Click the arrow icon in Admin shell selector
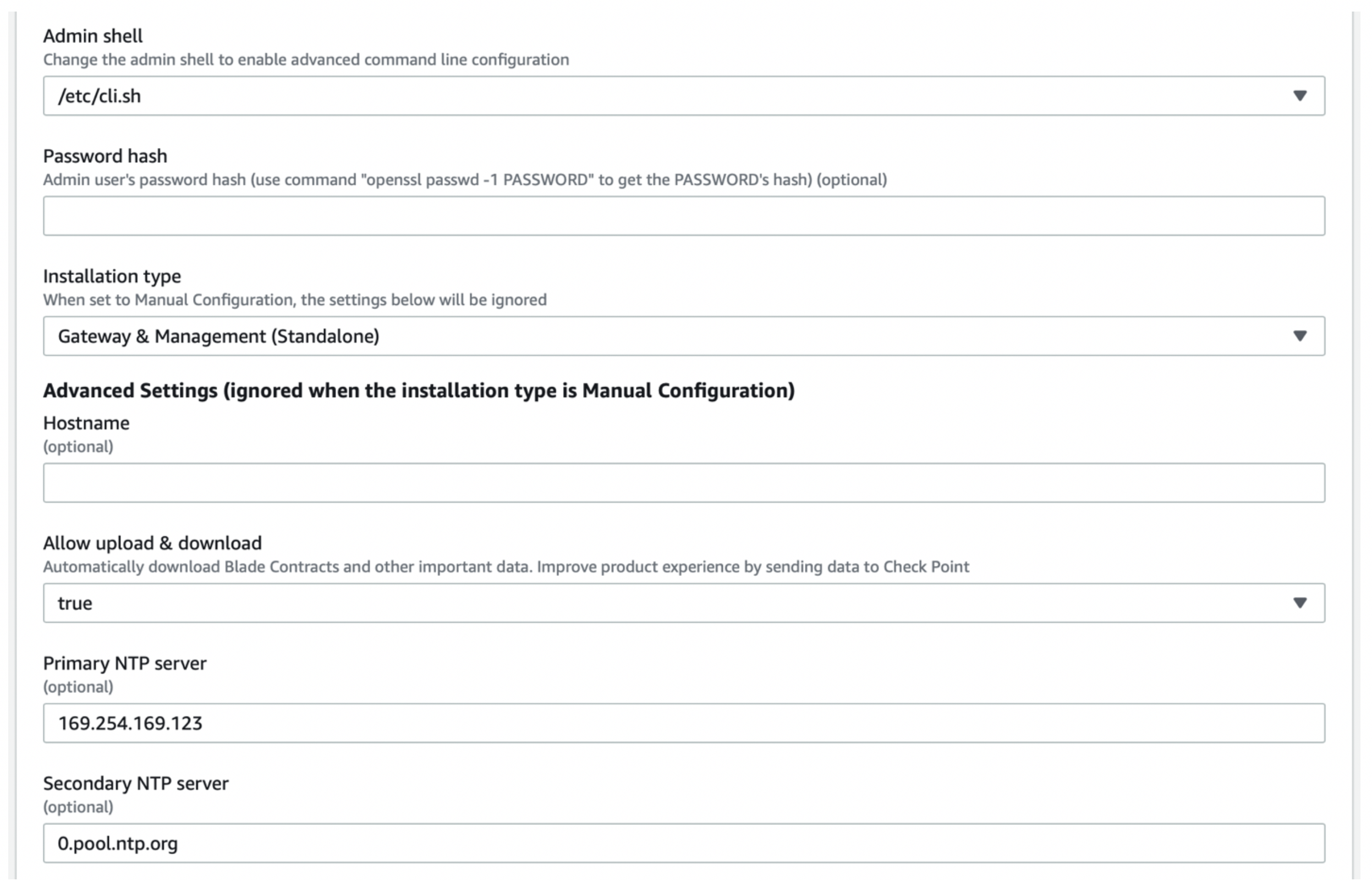Screen dimensions: 1372x892 tap(1299, 96)
